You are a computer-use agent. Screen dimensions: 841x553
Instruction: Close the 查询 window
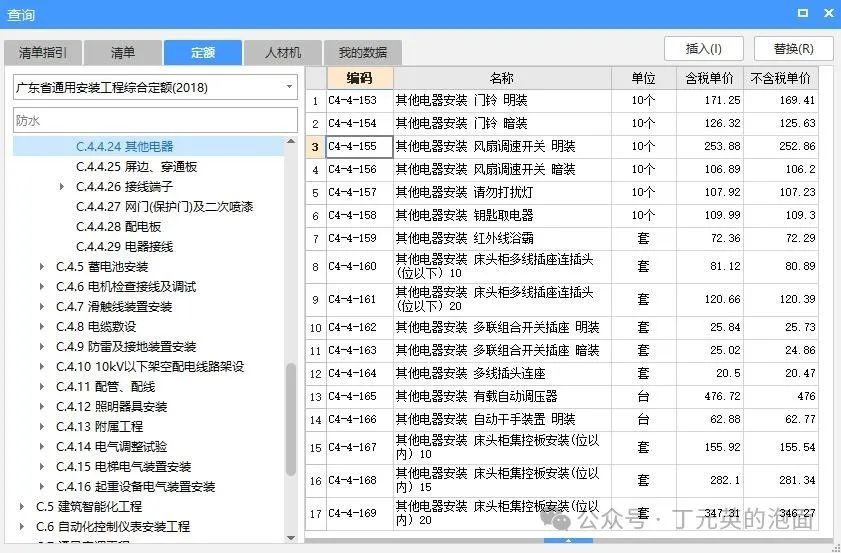828,13
